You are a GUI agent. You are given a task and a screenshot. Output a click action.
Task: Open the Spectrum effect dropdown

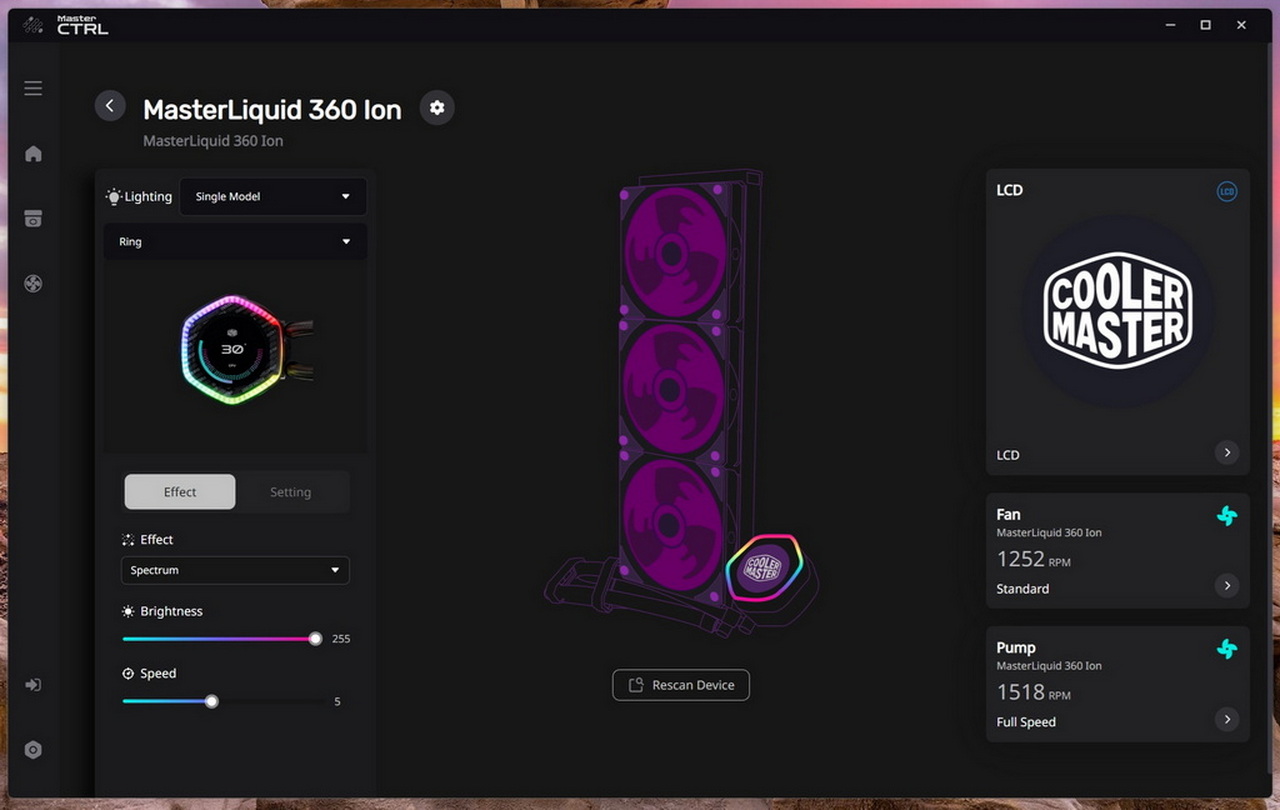235,570
